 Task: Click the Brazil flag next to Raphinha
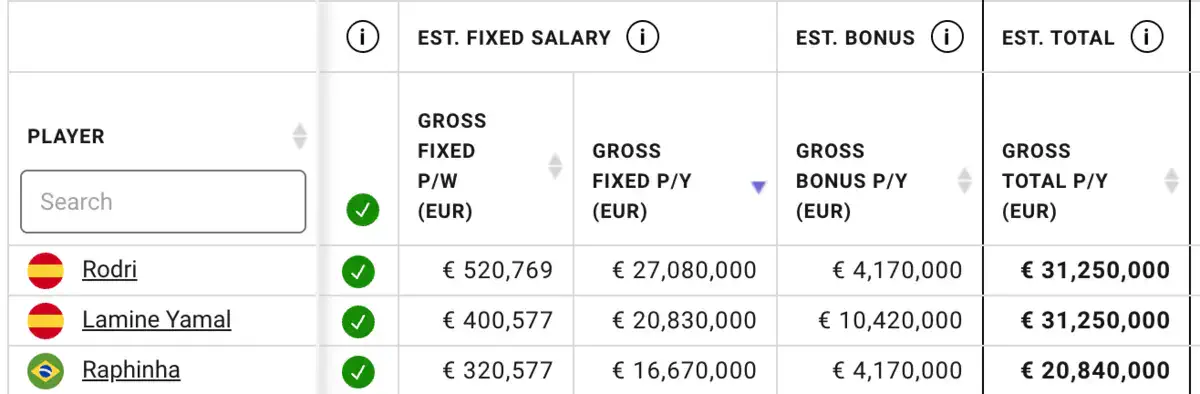46,372
